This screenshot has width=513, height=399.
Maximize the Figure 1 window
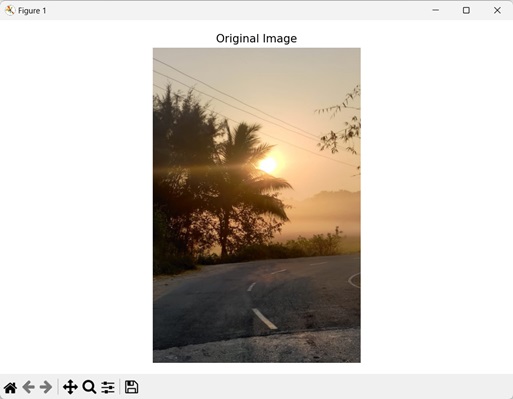tap(466, 10)
